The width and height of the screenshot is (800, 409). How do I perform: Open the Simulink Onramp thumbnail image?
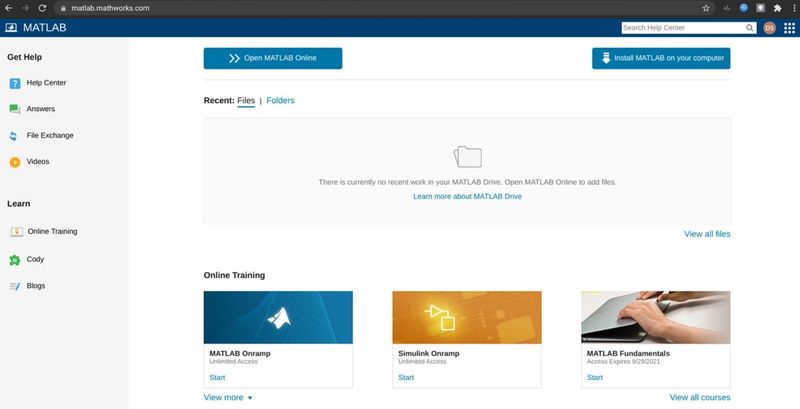467,317
